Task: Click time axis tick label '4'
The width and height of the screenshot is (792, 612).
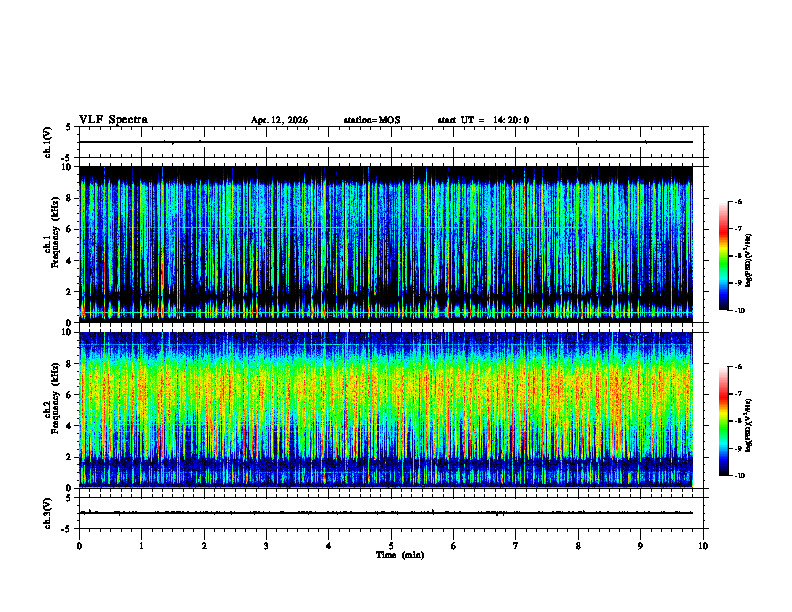Action: 329,546
